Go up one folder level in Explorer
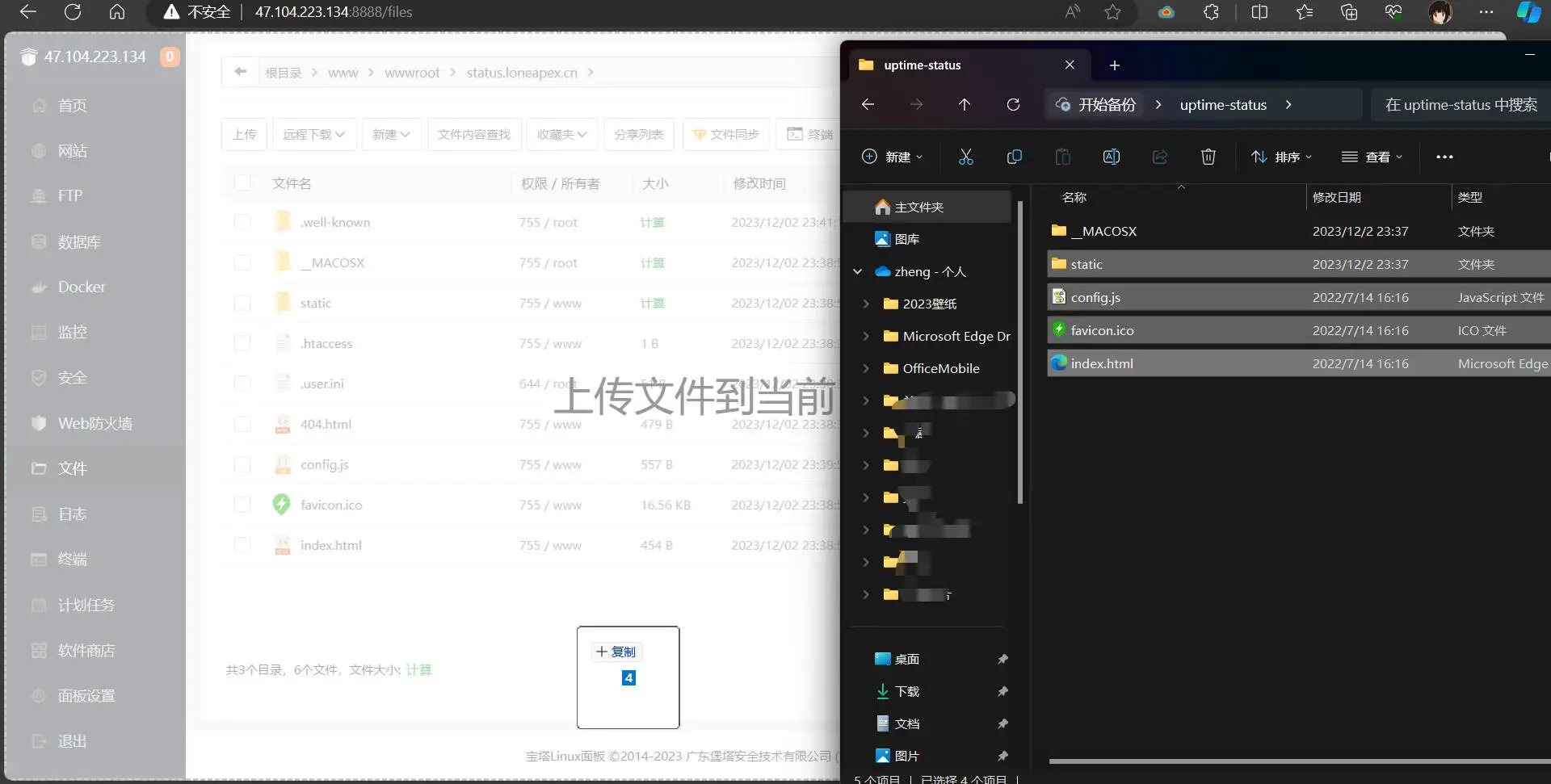 (965, 104)
